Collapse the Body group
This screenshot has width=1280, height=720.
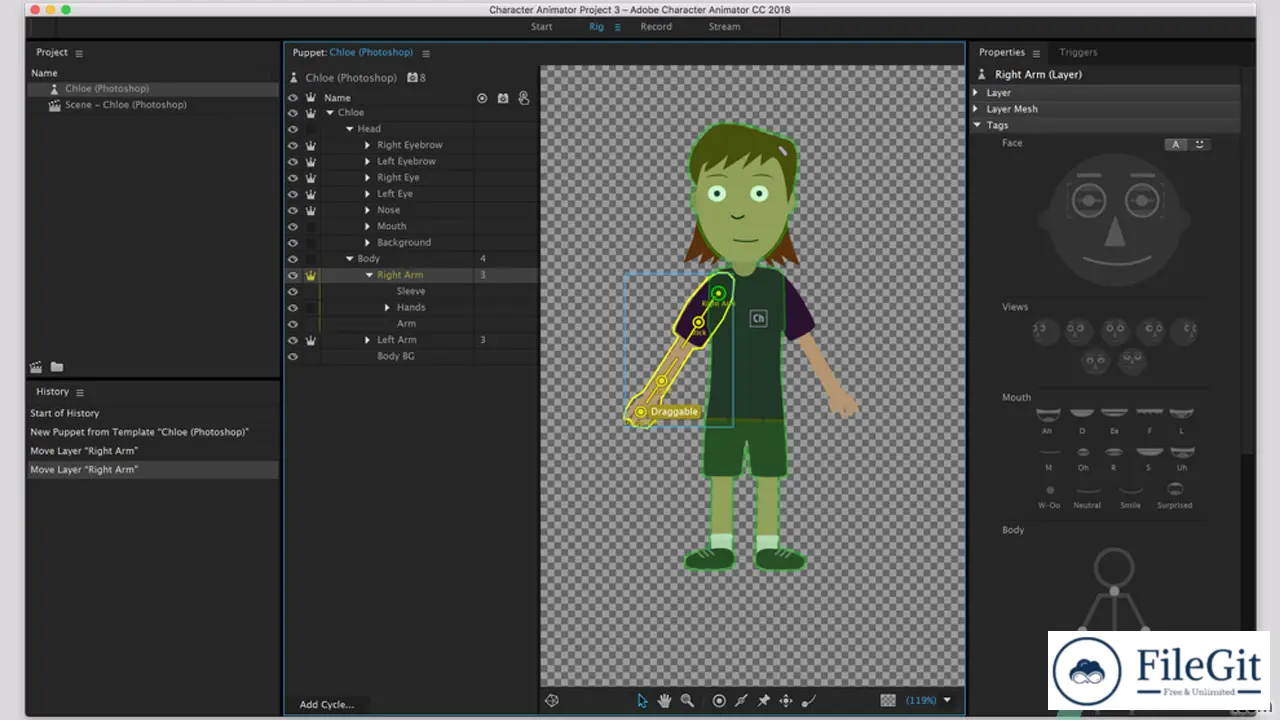pos(350,259)
